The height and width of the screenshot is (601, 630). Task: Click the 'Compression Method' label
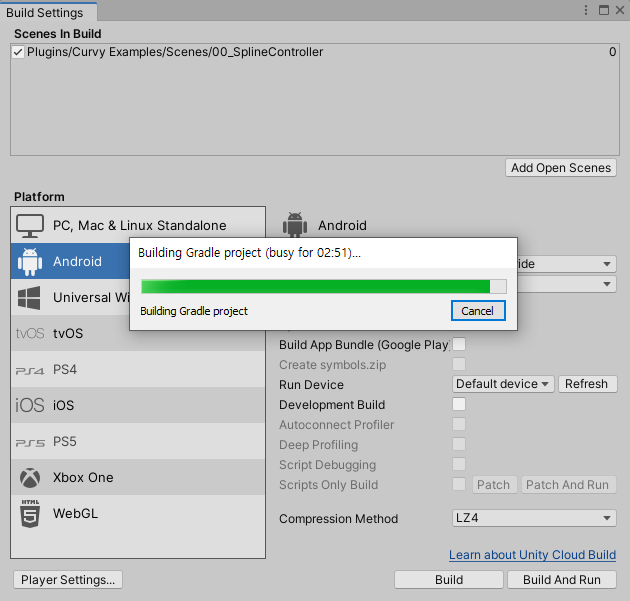[339, 519]
